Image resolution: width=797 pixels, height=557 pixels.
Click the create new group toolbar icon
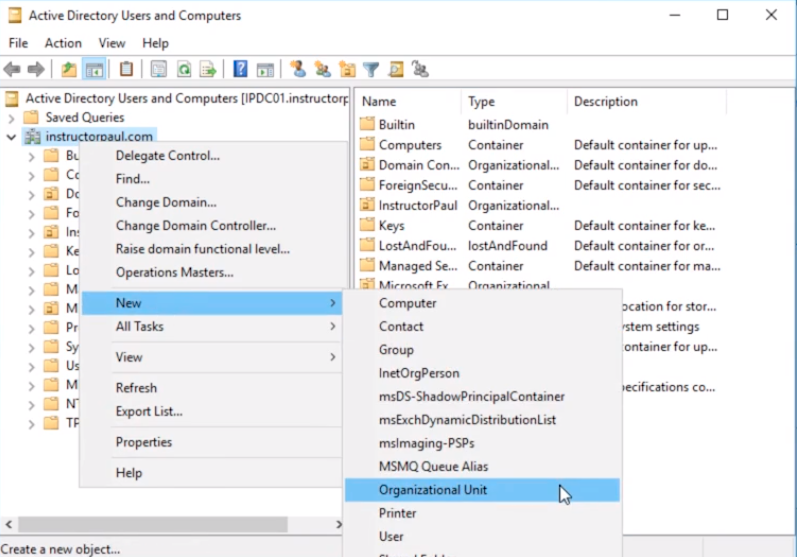click(x=322, y=69)
